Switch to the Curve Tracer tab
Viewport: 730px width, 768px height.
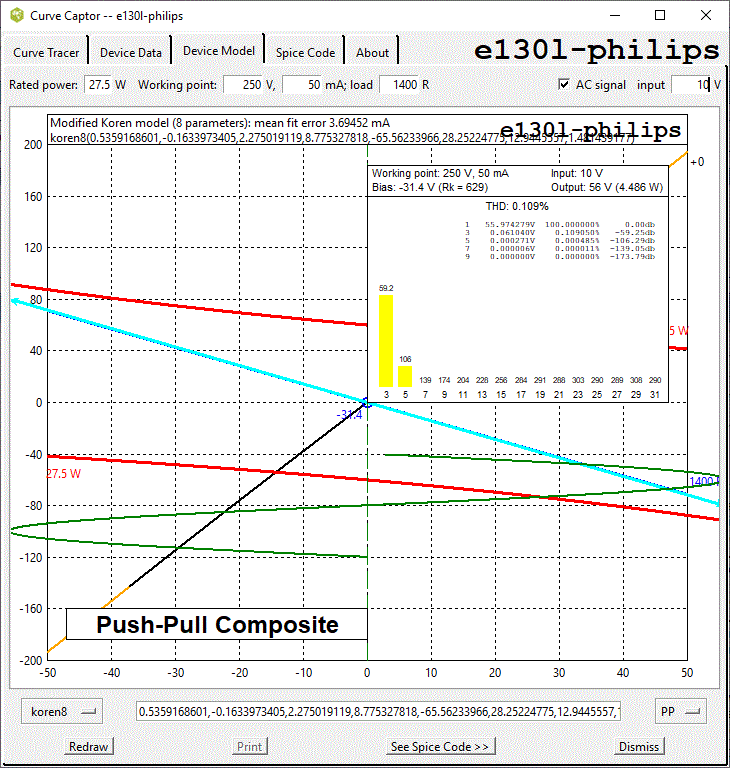46,52
